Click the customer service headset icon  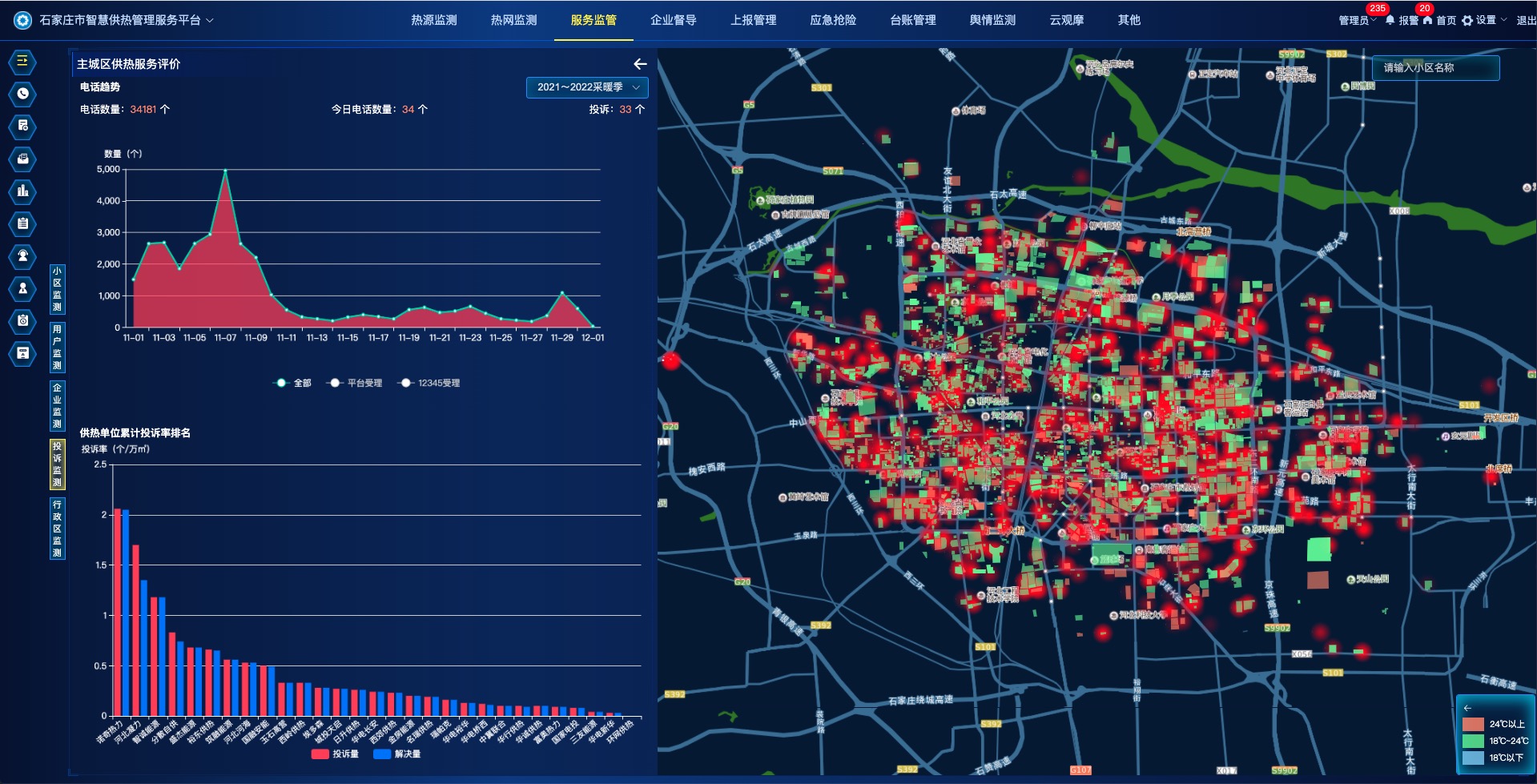tap(22, 256)
